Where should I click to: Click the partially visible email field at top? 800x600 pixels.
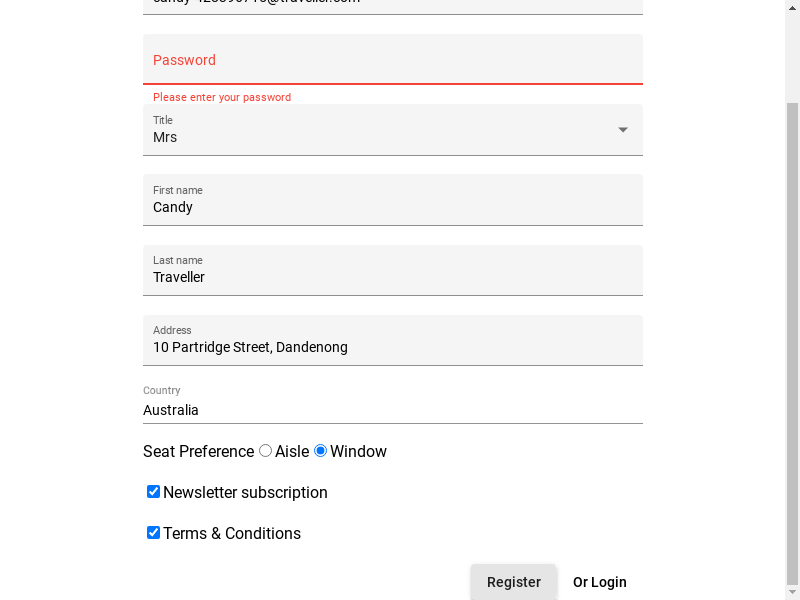pyautogui.click(x=392, y=4)
